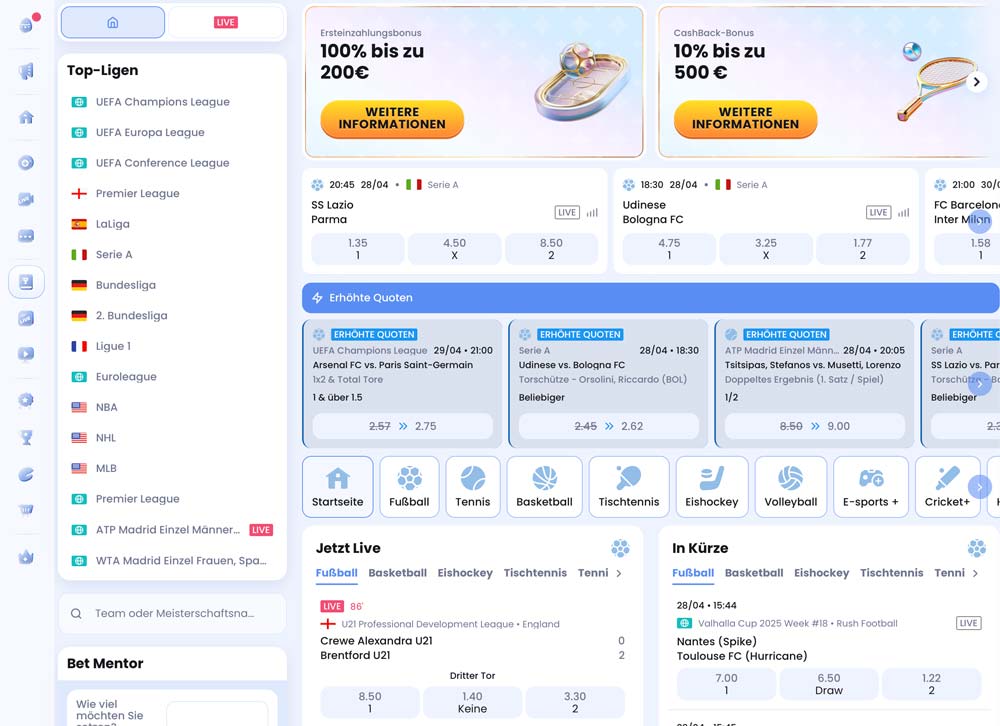Pick boosted odds 2.75 for Arsenal vs. PSG
The image size is (1000, 726).
(403, 426)
